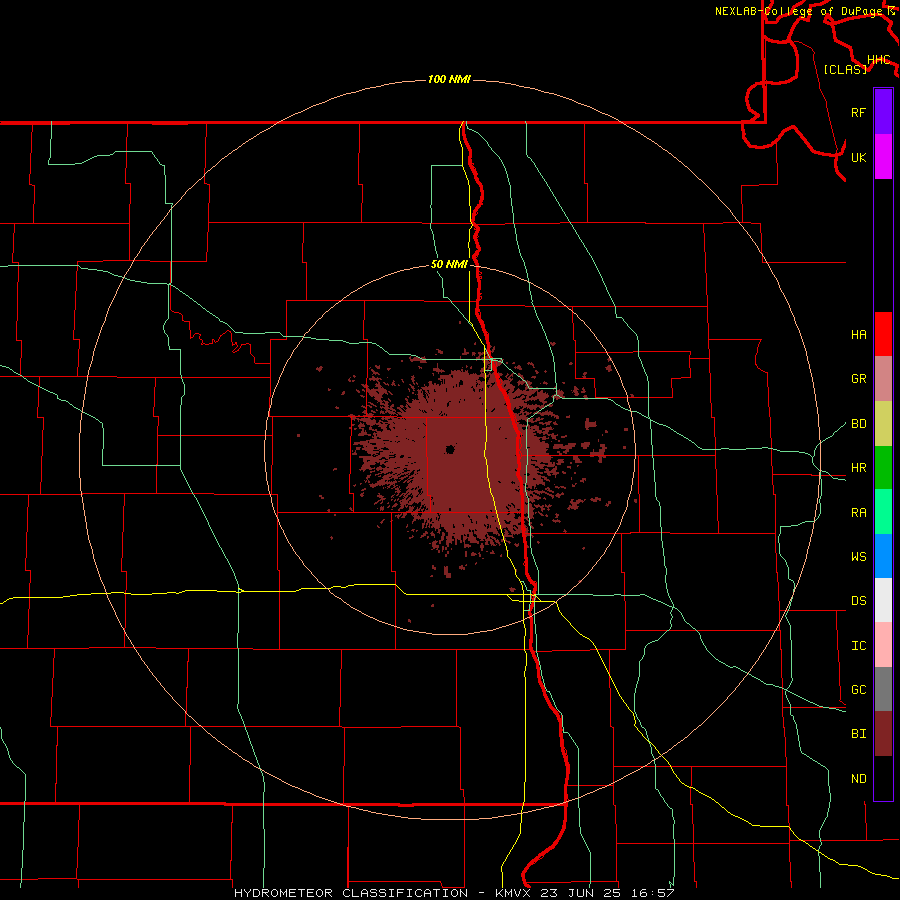Click the BD legend label

[x=858, y=424]
